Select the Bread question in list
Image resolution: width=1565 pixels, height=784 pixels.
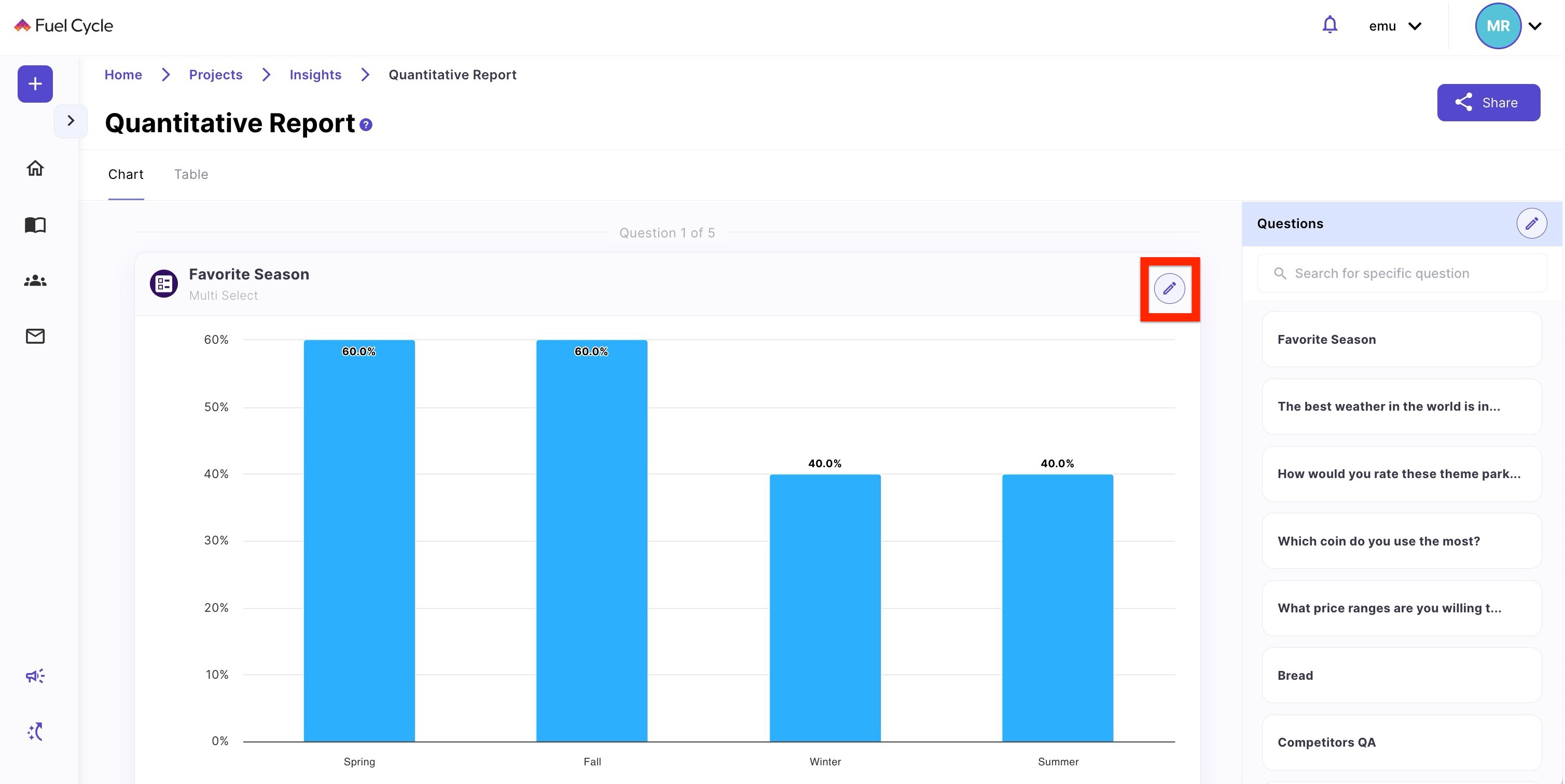(1401, 675)
